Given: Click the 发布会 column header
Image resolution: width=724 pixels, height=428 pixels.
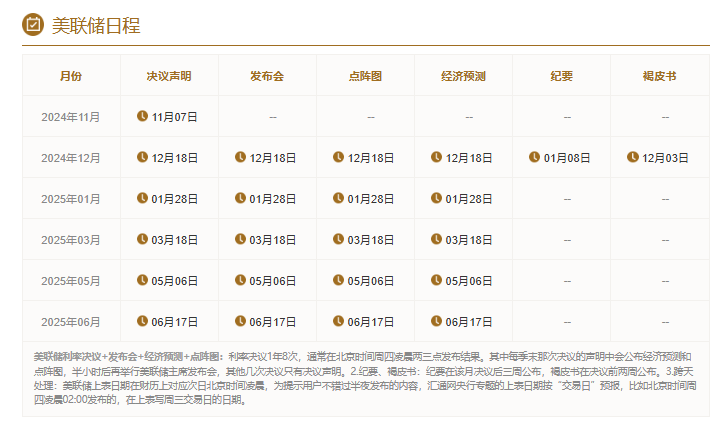Looking at the screenshot, I should tap(267, 76).
